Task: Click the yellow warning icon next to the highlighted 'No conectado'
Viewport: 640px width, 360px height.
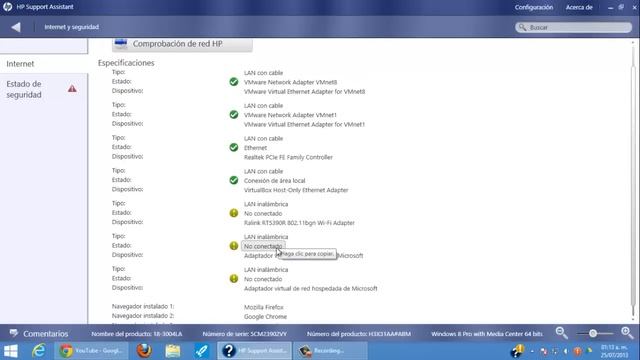Action: point(233,246)
